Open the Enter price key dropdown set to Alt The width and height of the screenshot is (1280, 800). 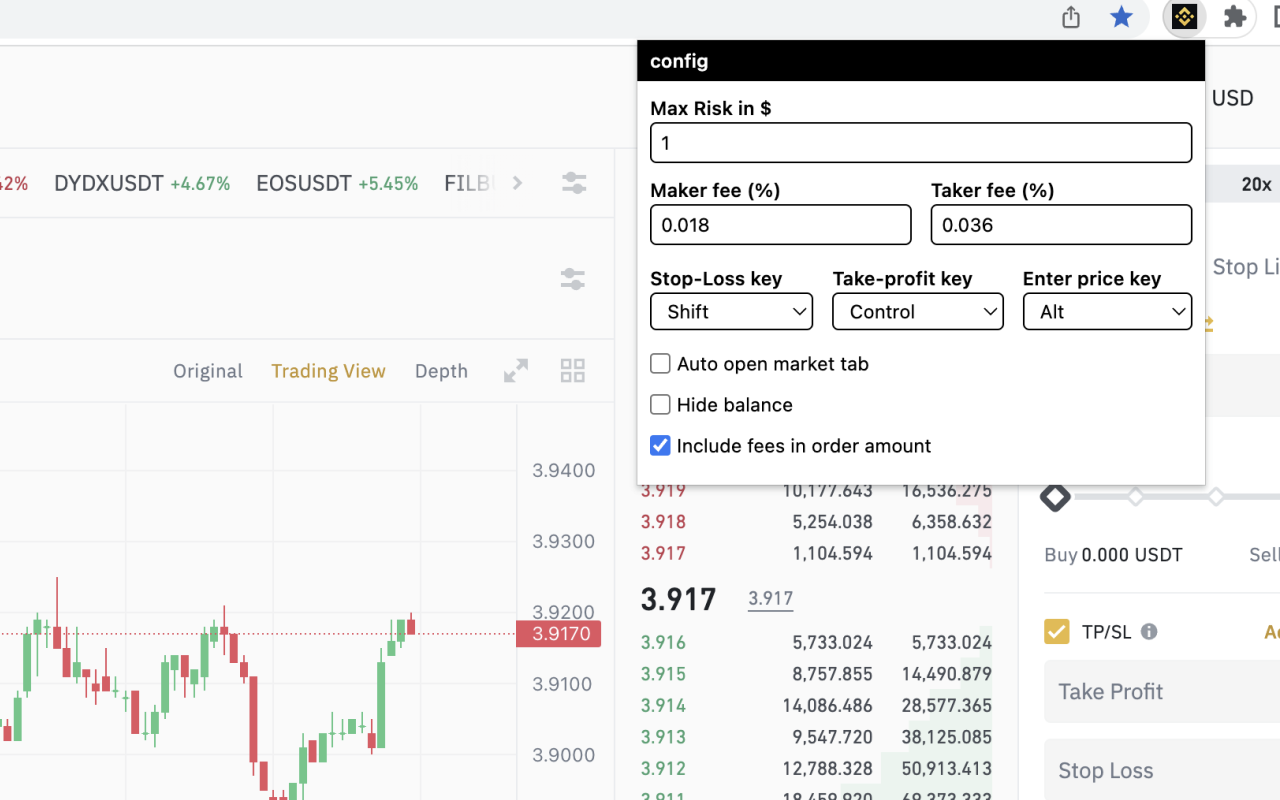coord(1107,311)
